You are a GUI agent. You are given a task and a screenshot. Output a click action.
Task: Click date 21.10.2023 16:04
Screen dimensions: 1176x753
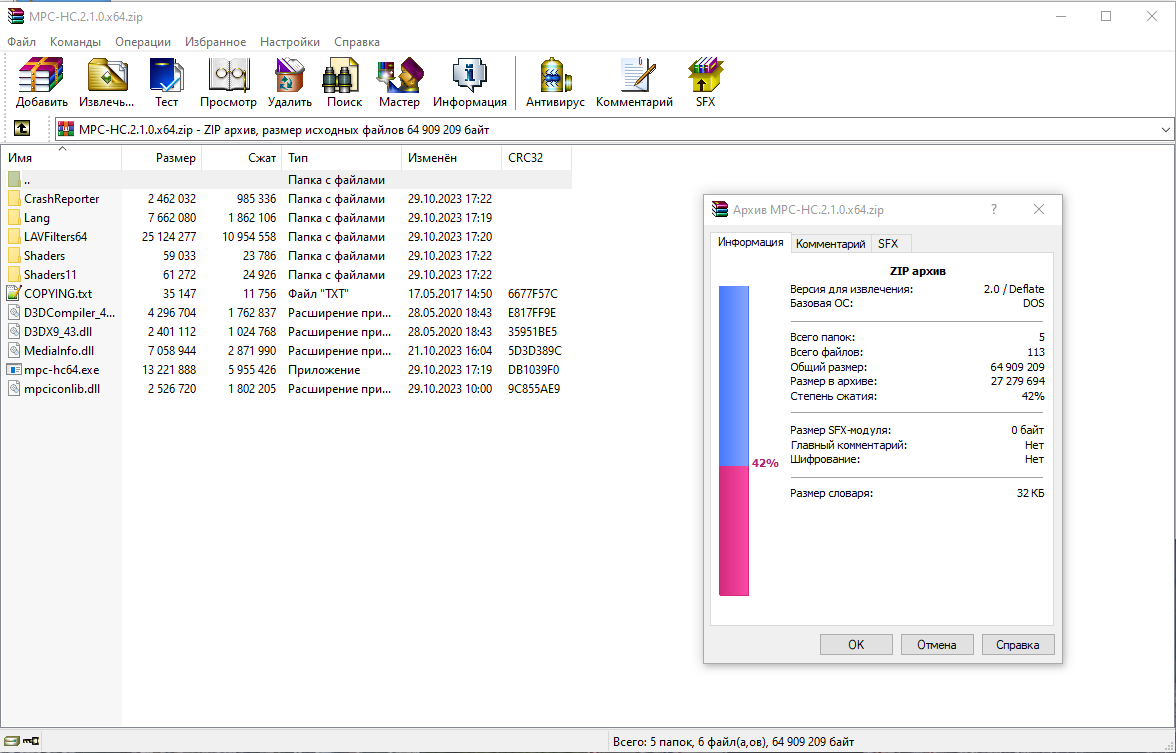[450, 350]
